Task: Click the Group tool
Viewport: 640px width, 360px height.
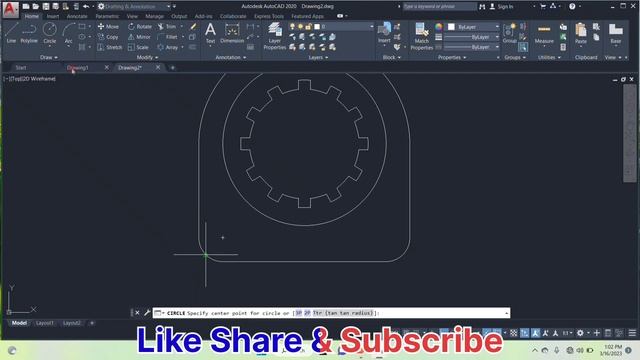Action: coord(509,33)
